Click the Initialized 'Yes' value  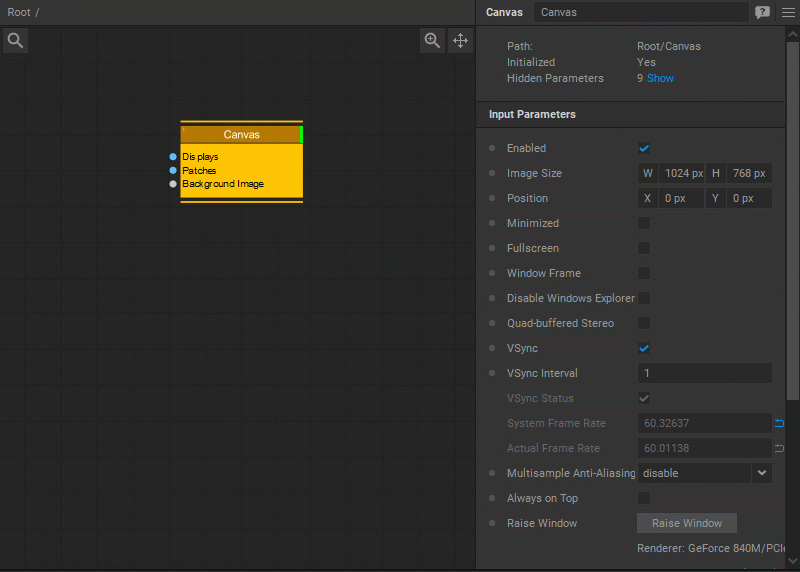pyautogui.click(x=646, y=62)
